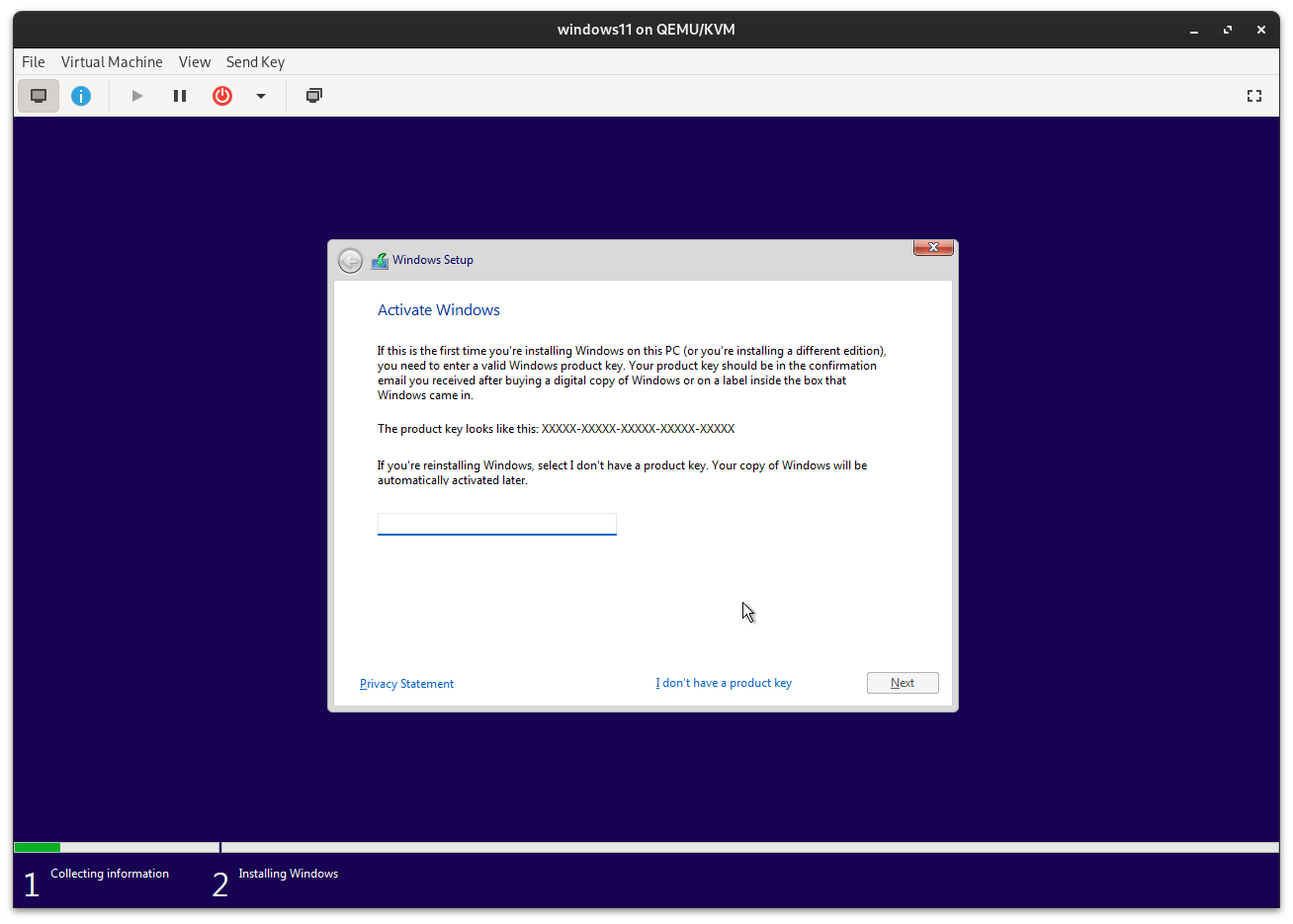The height and width of the screenshot is (924, 1293).
Task: Open the Privacy Statement link
Action: pos(406,684)
